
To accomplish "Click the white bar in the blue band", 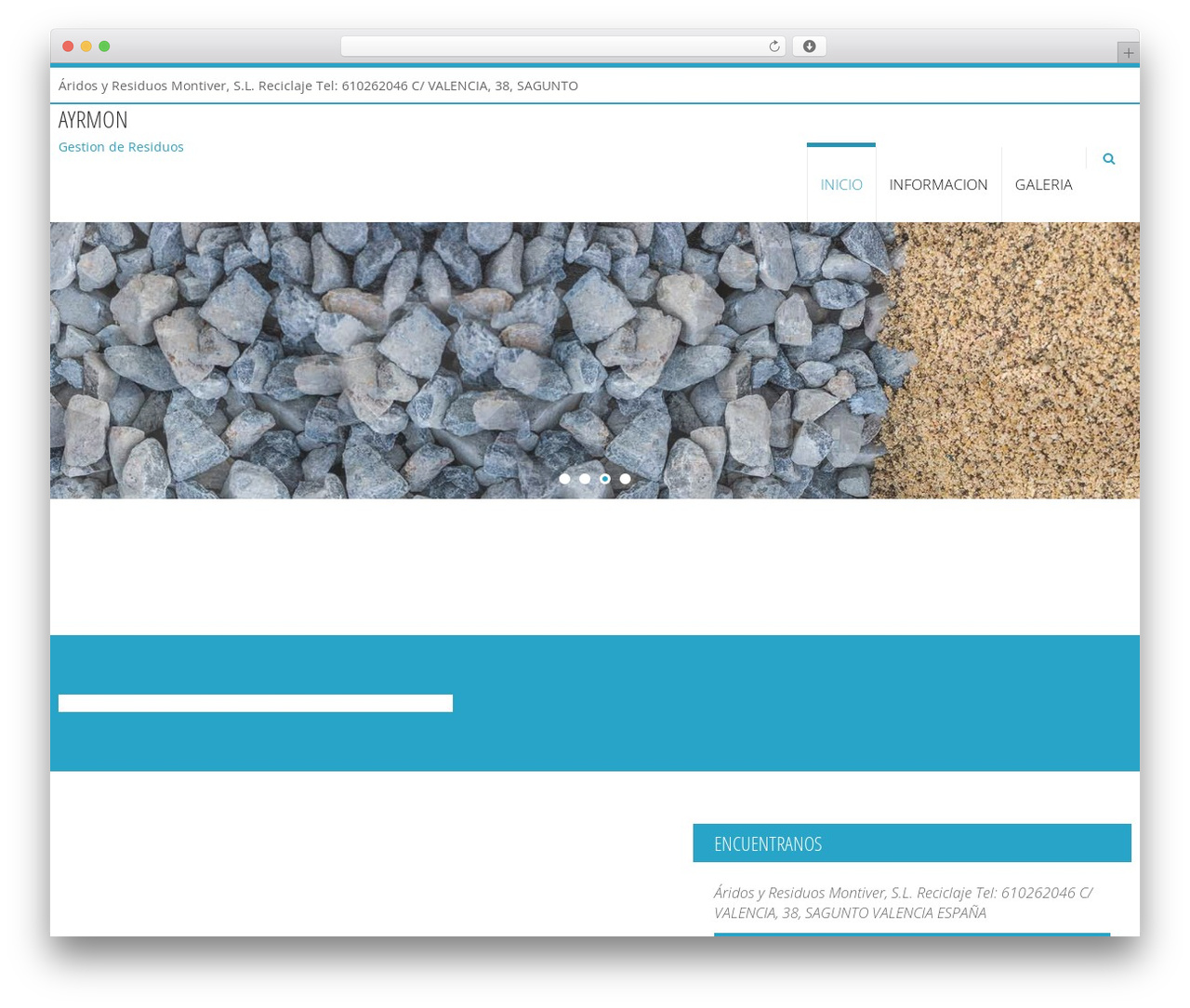I will (256, 703).
